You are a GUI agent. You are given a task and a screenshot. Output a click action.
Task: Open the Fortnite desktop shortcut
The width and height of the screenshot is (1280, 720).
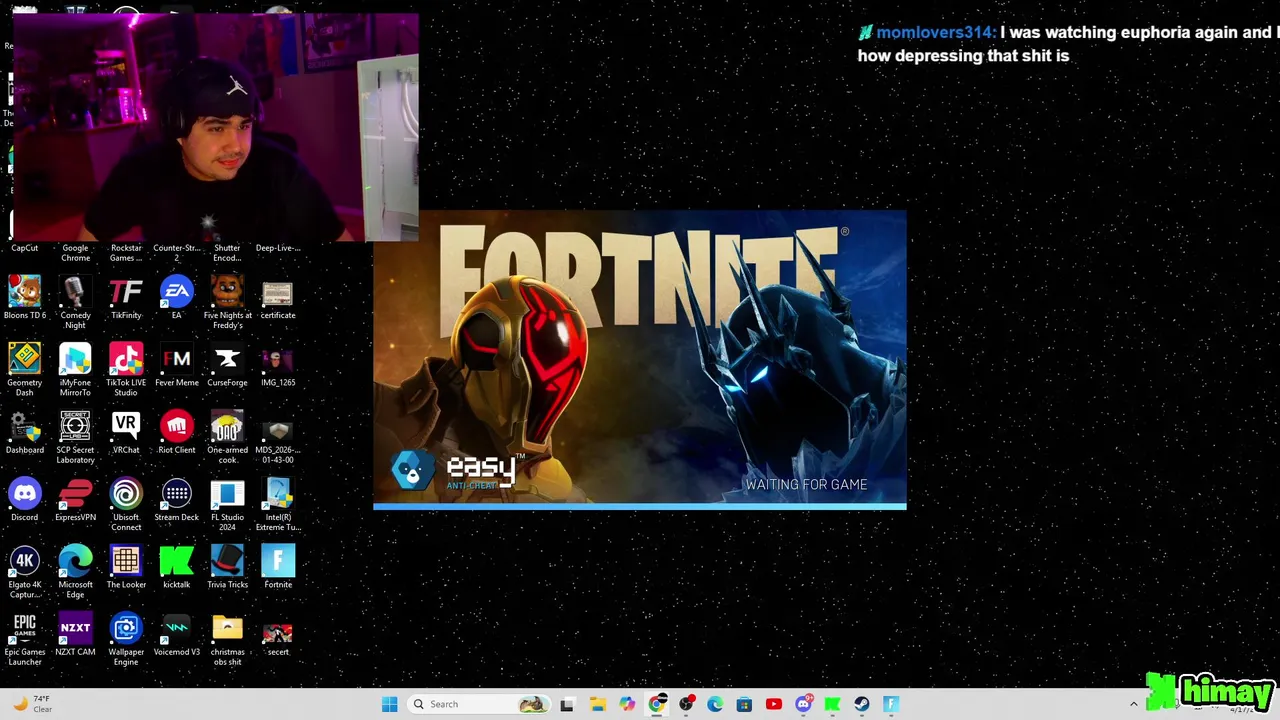tap(278, 566)
